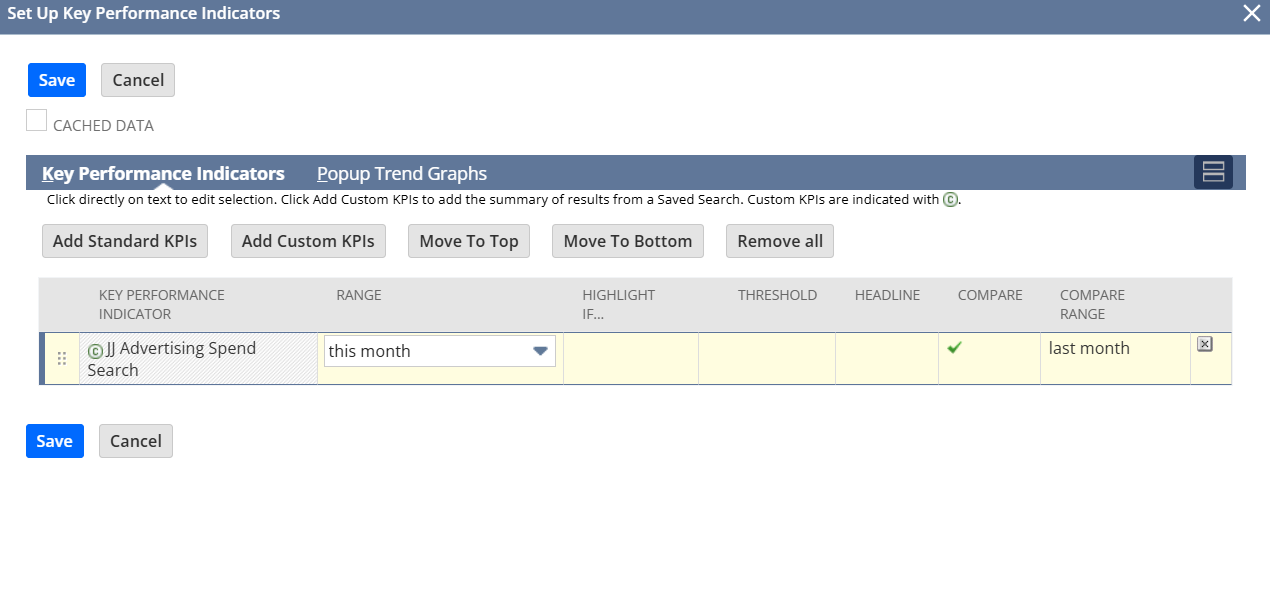The height and width of the screenshot is (607, 1270).
Task: Click the Highlight If cell in the row
Action: tap(630, 358)
